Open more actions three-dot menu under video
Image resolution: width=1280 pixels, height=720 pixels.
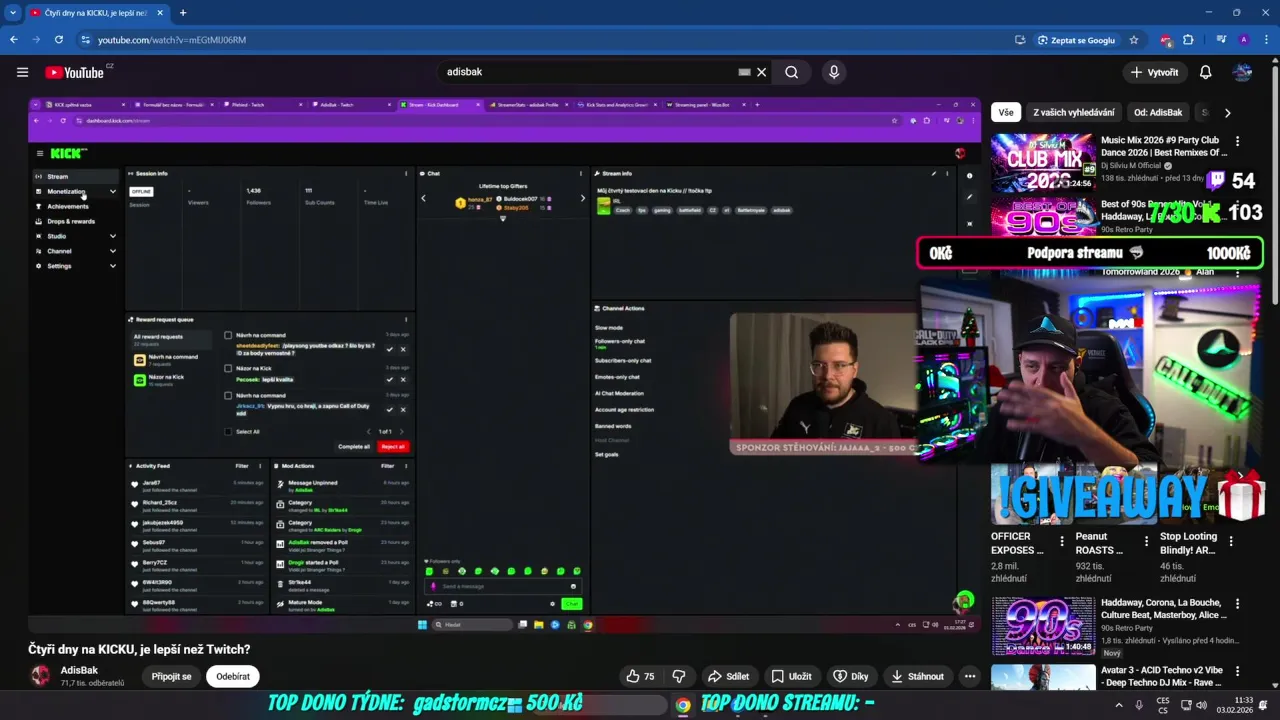coord(969,676)
